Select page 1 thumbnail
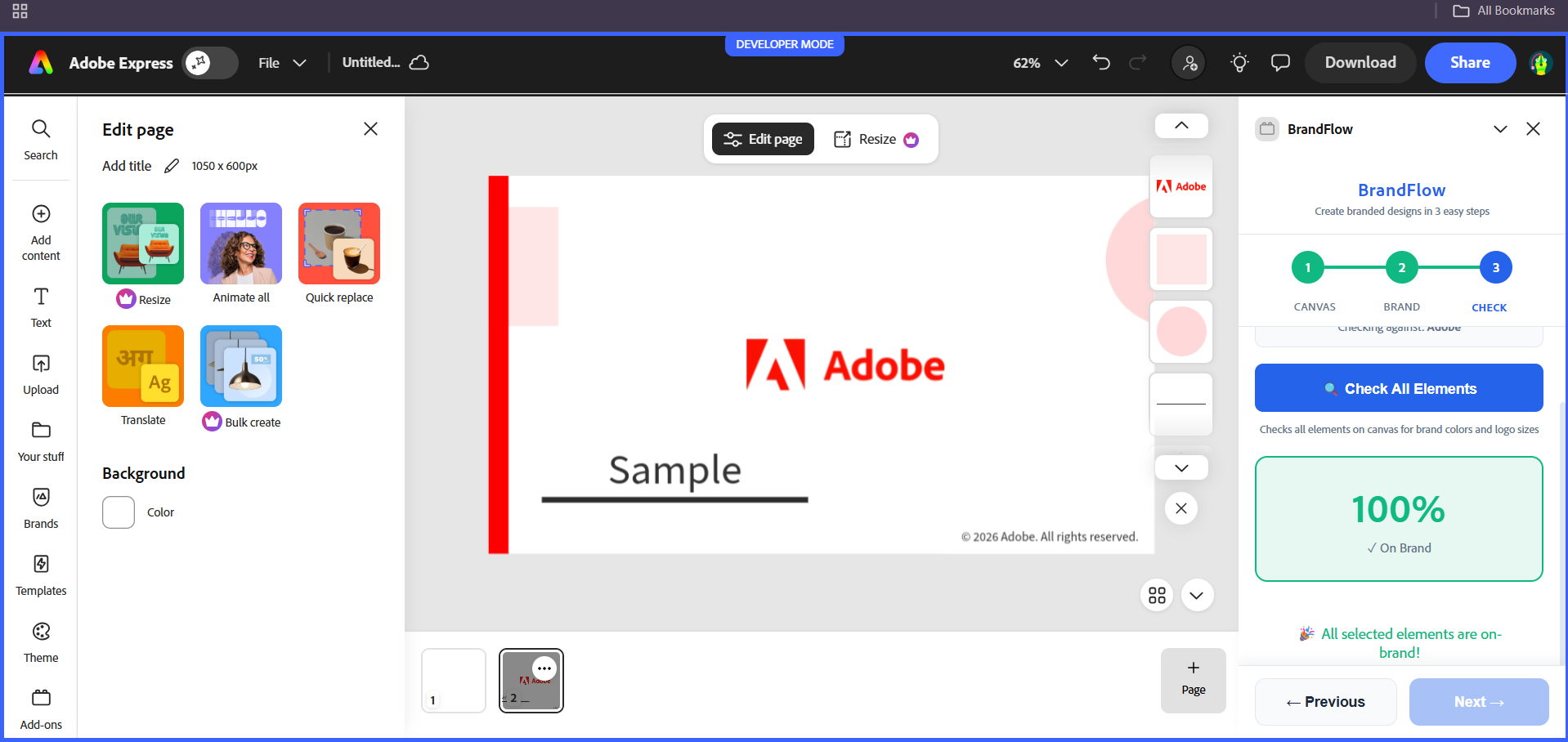 (x=454, y=681)
